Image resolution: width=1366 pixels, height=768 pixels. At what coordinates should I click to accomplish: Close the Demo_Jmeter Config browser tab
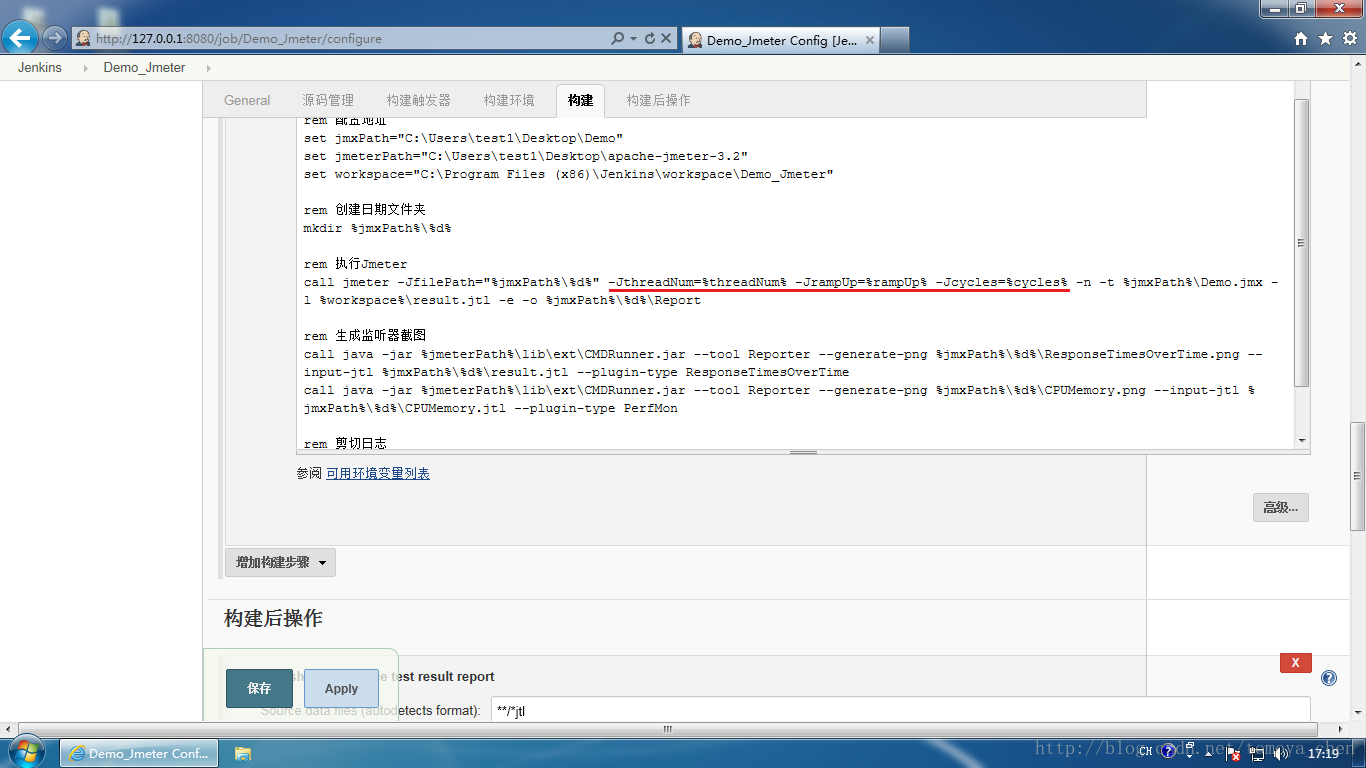click(869, 40)
